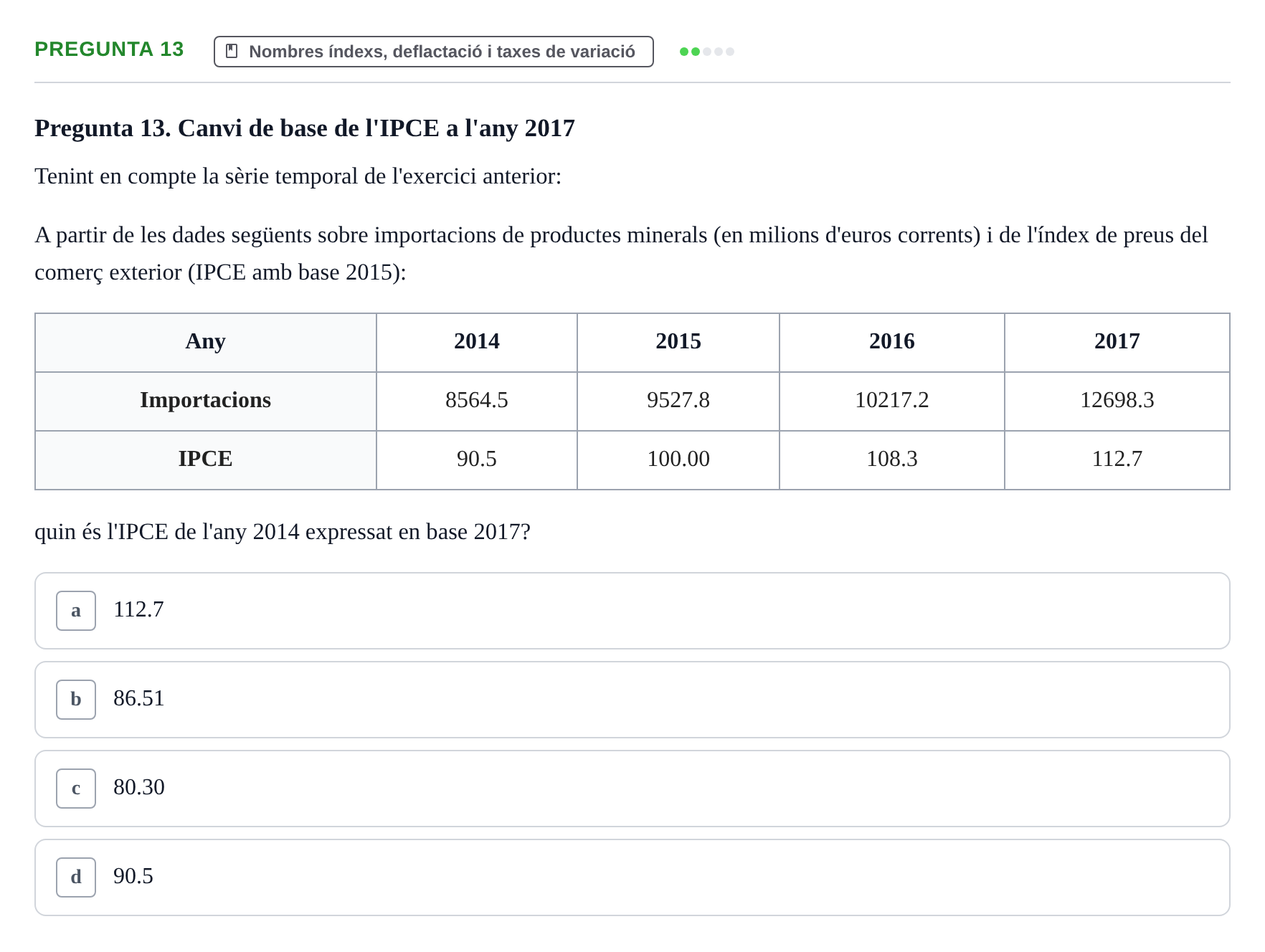1265x952 pixels.
Task: Choose answer option c (80.30)
Action: 632,789
